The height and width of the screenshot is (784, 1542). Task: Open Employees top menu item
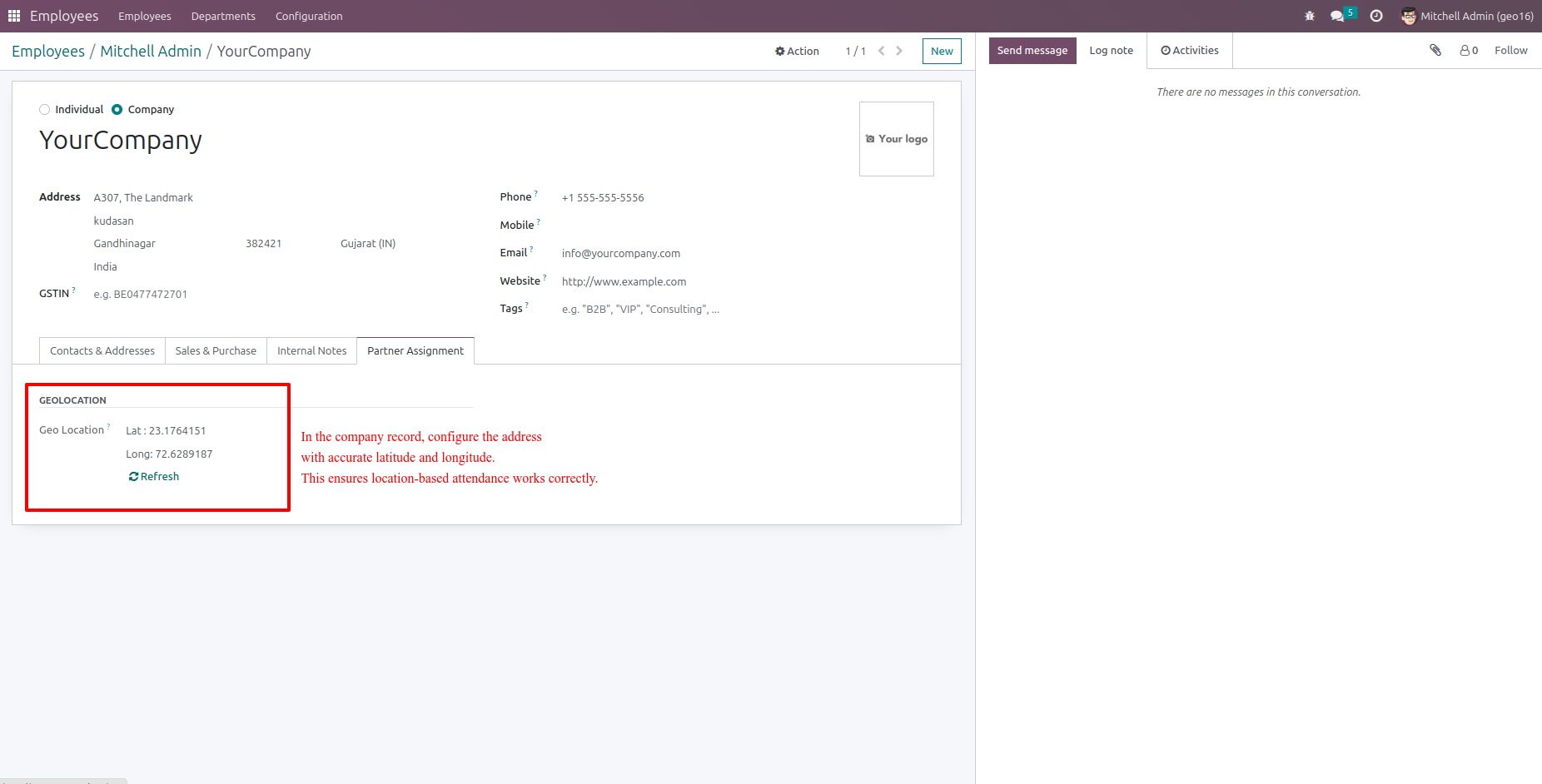point(145,16)
